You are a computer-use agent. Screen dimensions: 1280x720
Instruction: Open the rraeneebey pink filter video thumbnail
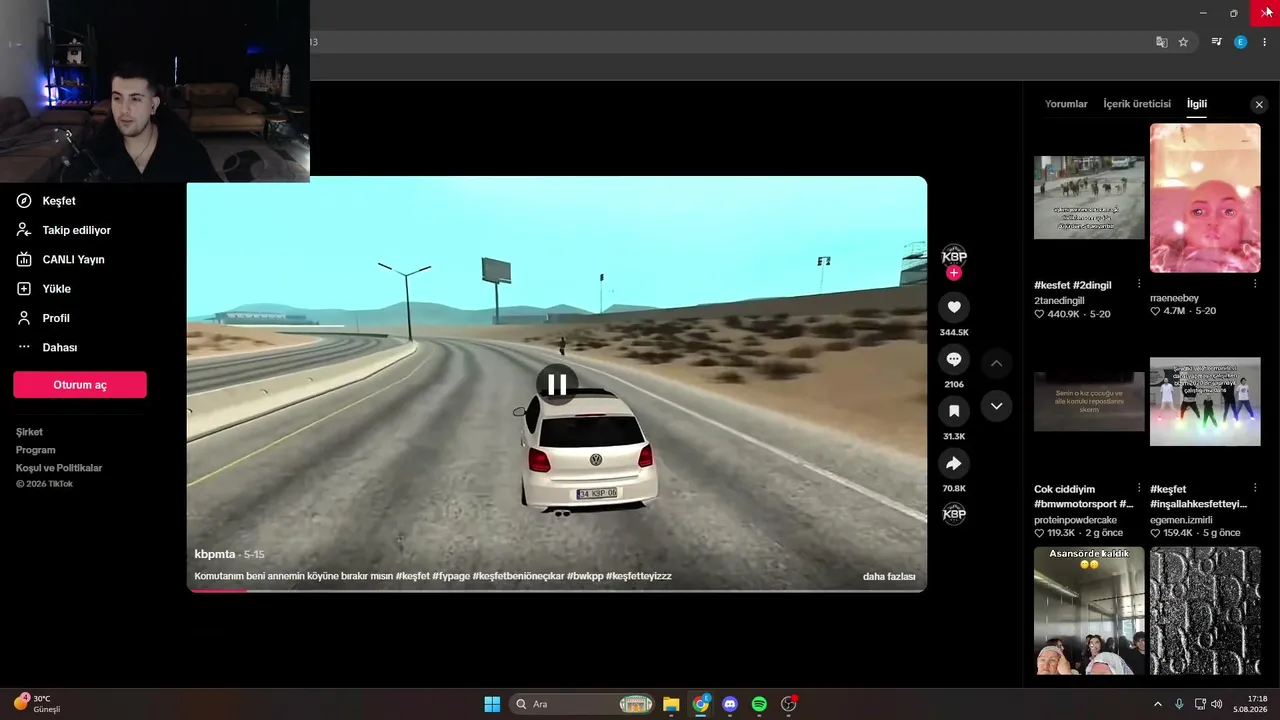1205,198
